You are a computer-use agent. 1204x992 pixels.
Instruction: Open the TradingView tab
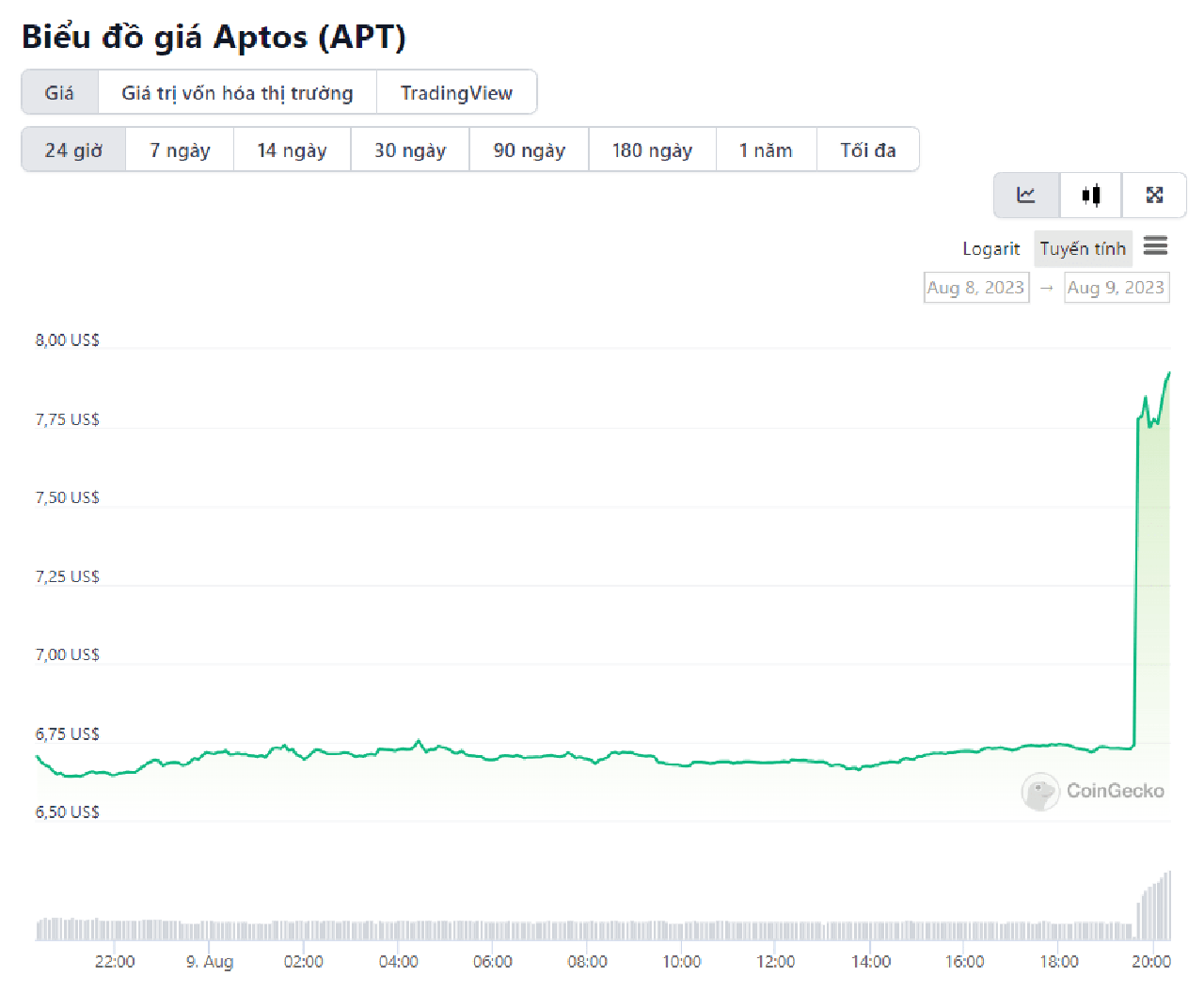(456, 92)
